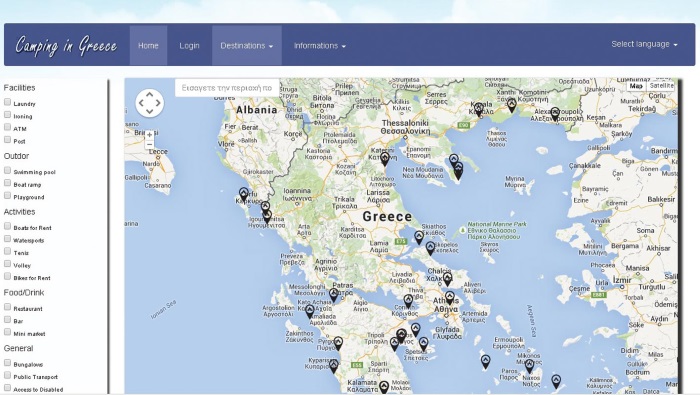This screenshot has width=700, height=395.
Task: Click the camping marker near Spetses
Action: click(423, 344)
